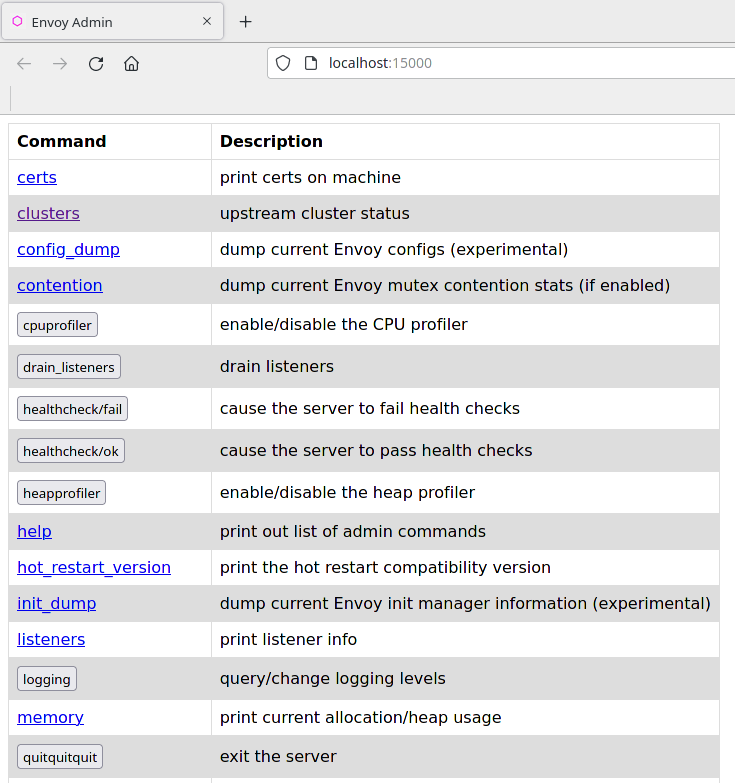The image size is (735, 783).
Task: Reload the page with the refresh icon
Action: pos(96,64)
